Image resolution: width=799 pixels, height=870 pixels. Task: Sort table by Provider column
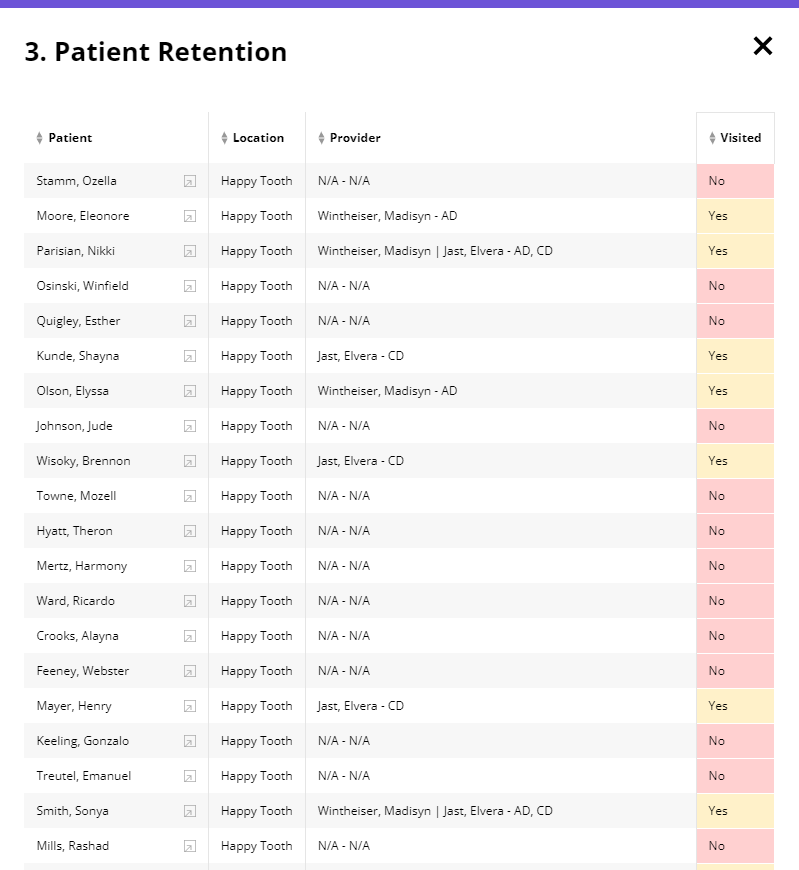pyautogui.click(x=355, y=138)
